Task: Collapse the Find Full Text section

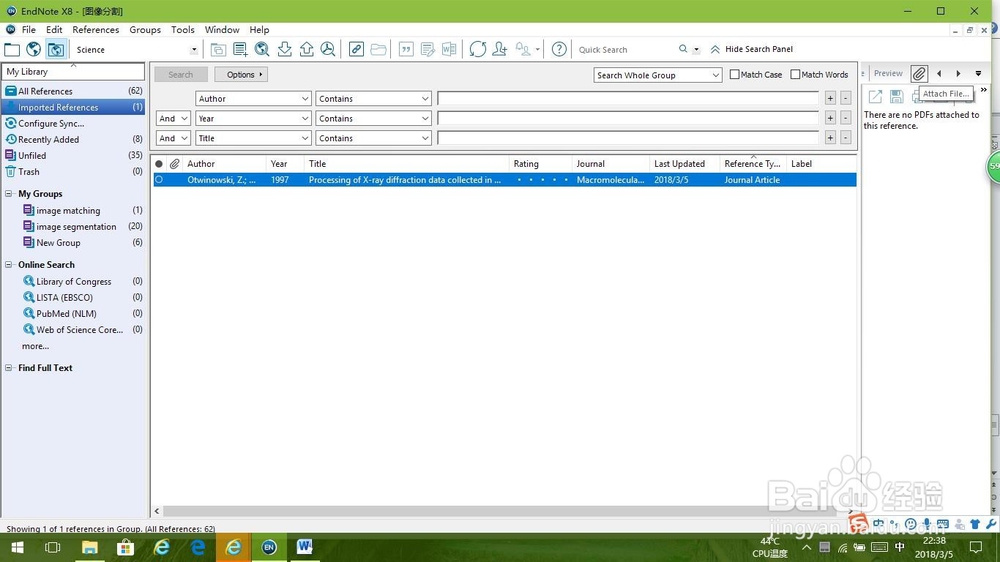Action: (x=9, y=367)
